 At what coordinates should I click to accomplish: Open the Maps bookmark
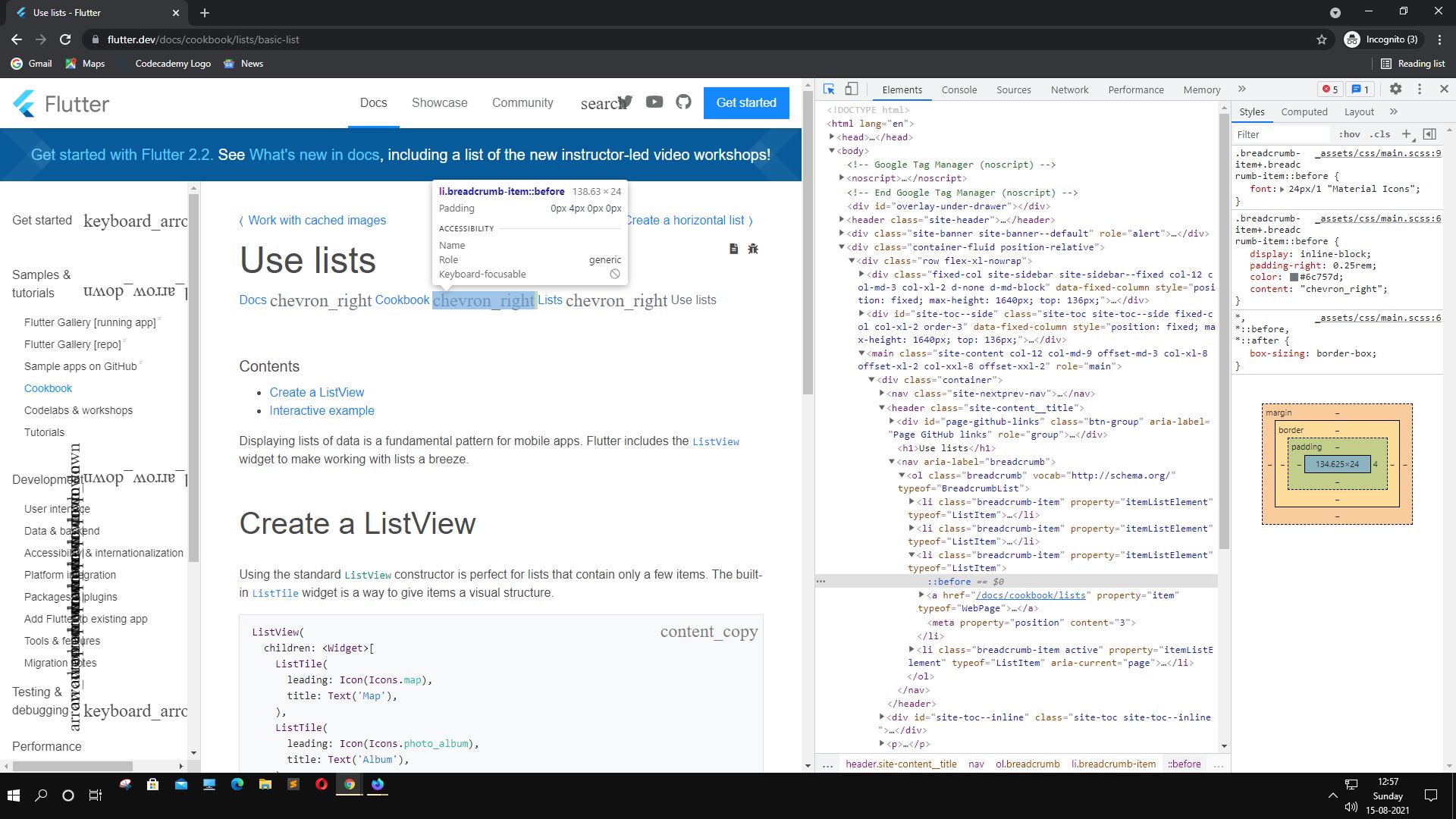click(85, 64)
